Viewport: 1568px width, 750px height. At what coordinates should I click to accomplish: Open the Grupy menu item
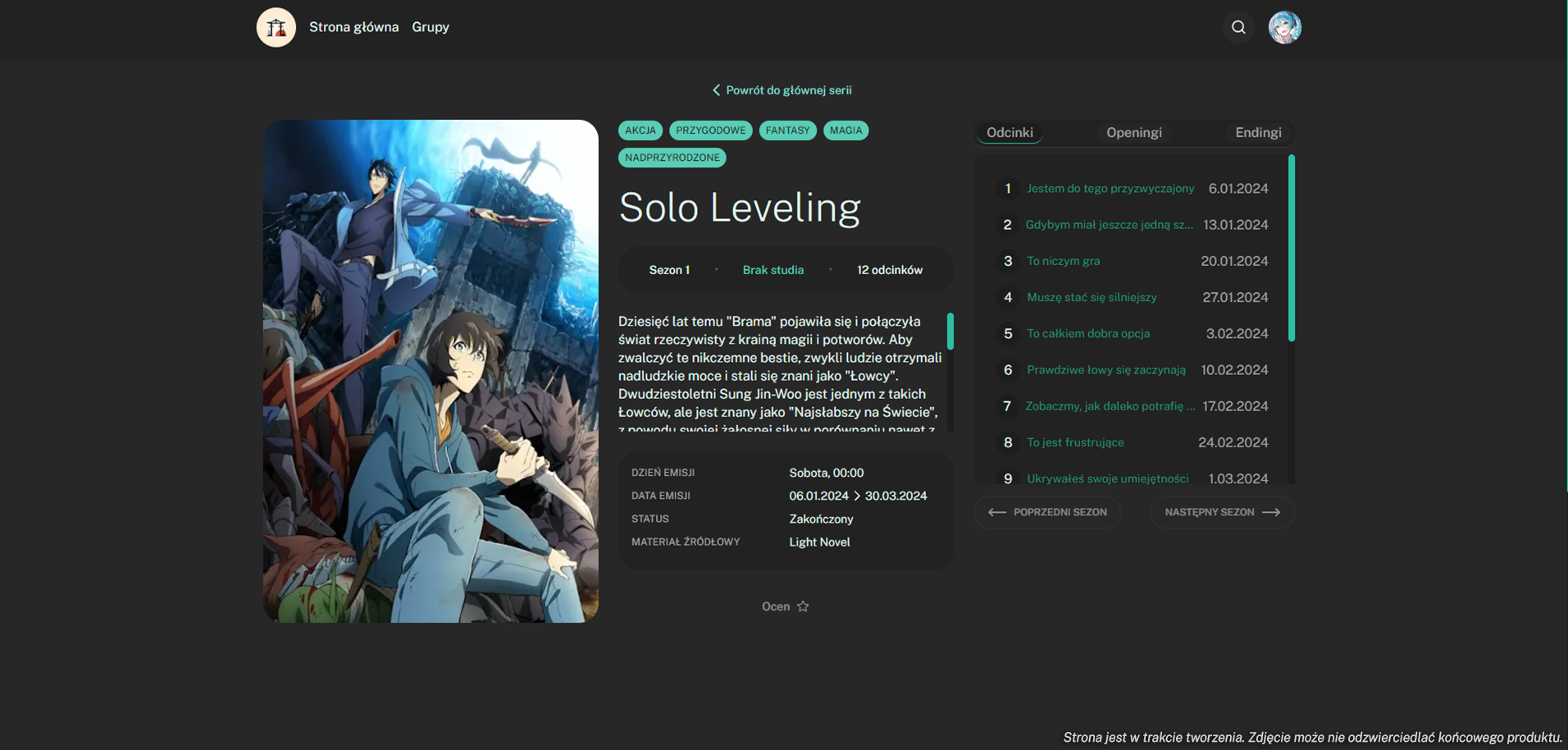point(431,27)
